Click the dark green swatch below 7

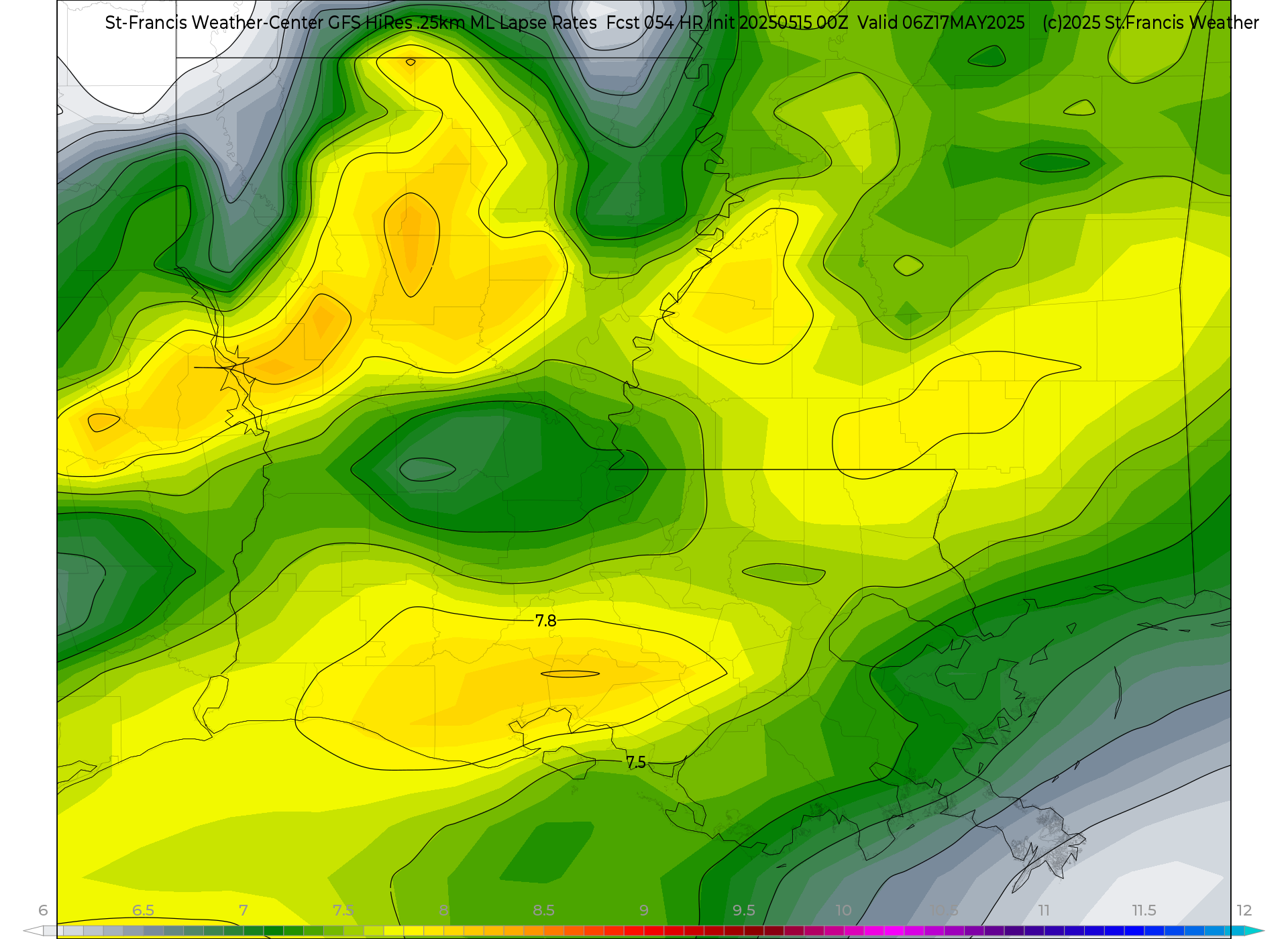tap(254, 931)
